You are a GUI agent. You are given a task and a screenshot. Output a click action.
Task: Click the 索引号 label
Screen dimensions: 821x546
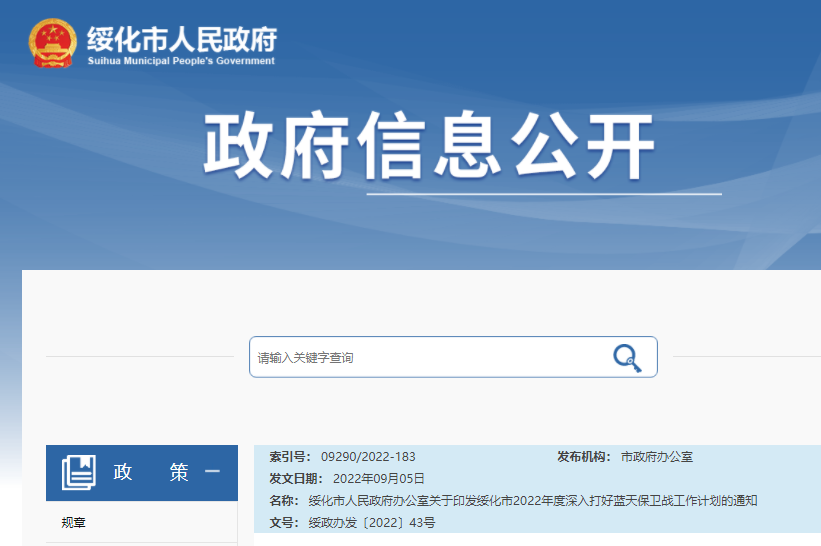coord(290,457)
